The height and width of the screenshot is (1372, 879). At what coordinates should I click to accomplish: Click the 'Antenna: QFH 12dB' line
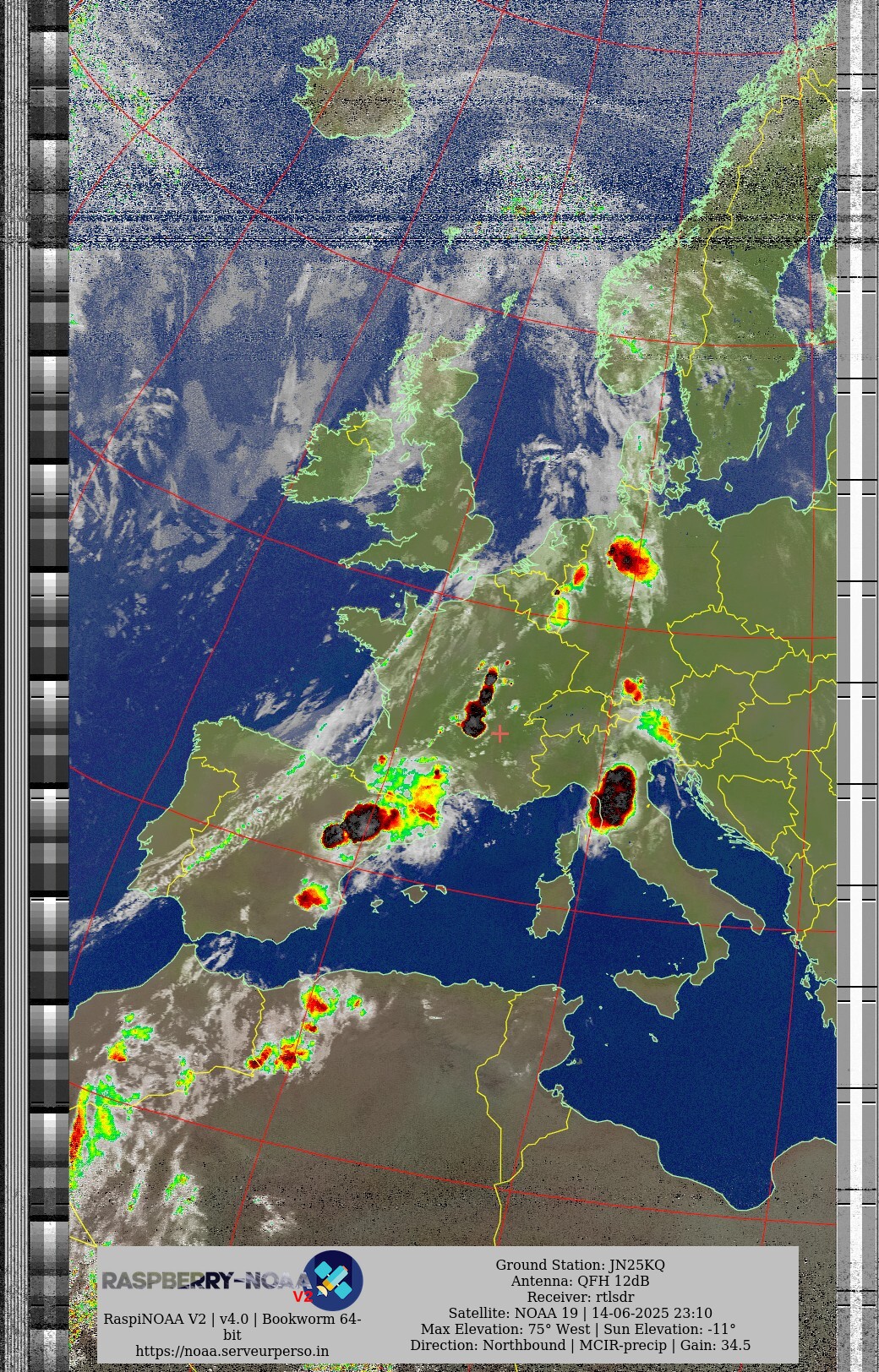(580, 1281)
